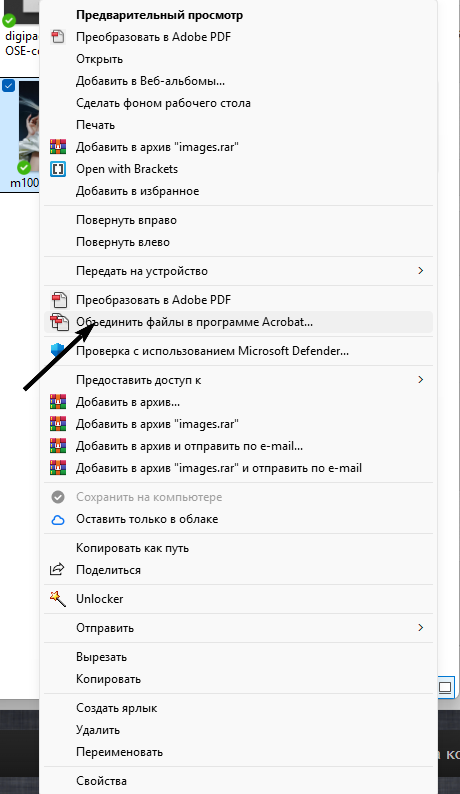Open Свойства at the menu bottom

point(239,781)
